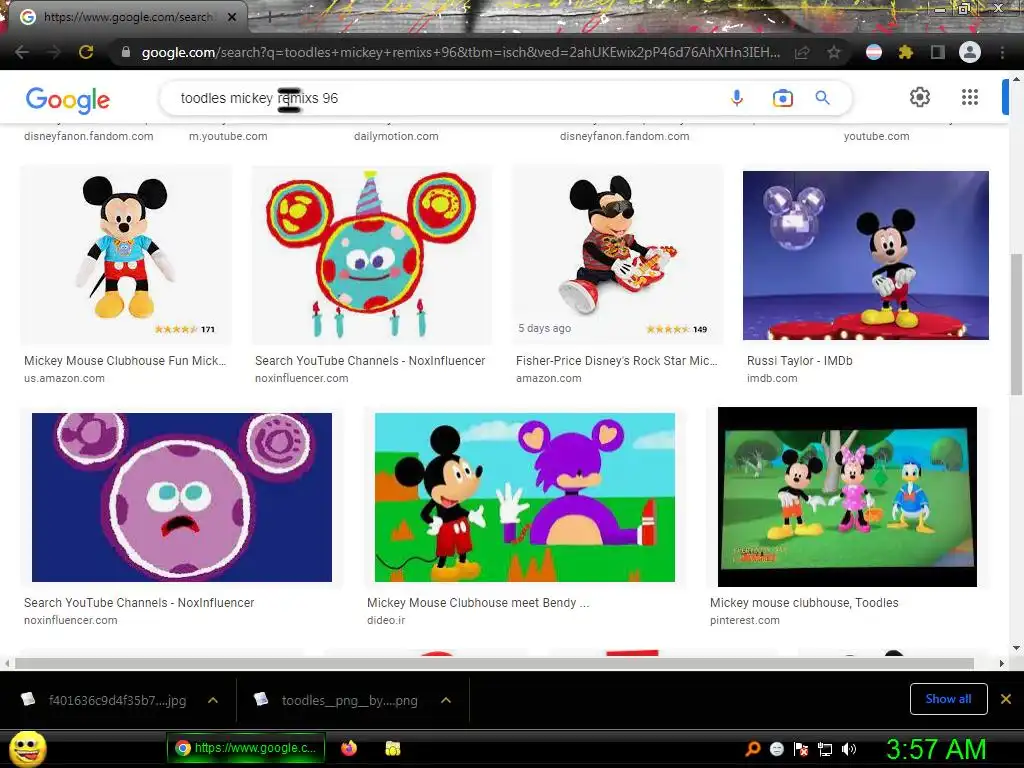Click the horizontal scrollbar at page bottom

[494, 664]
